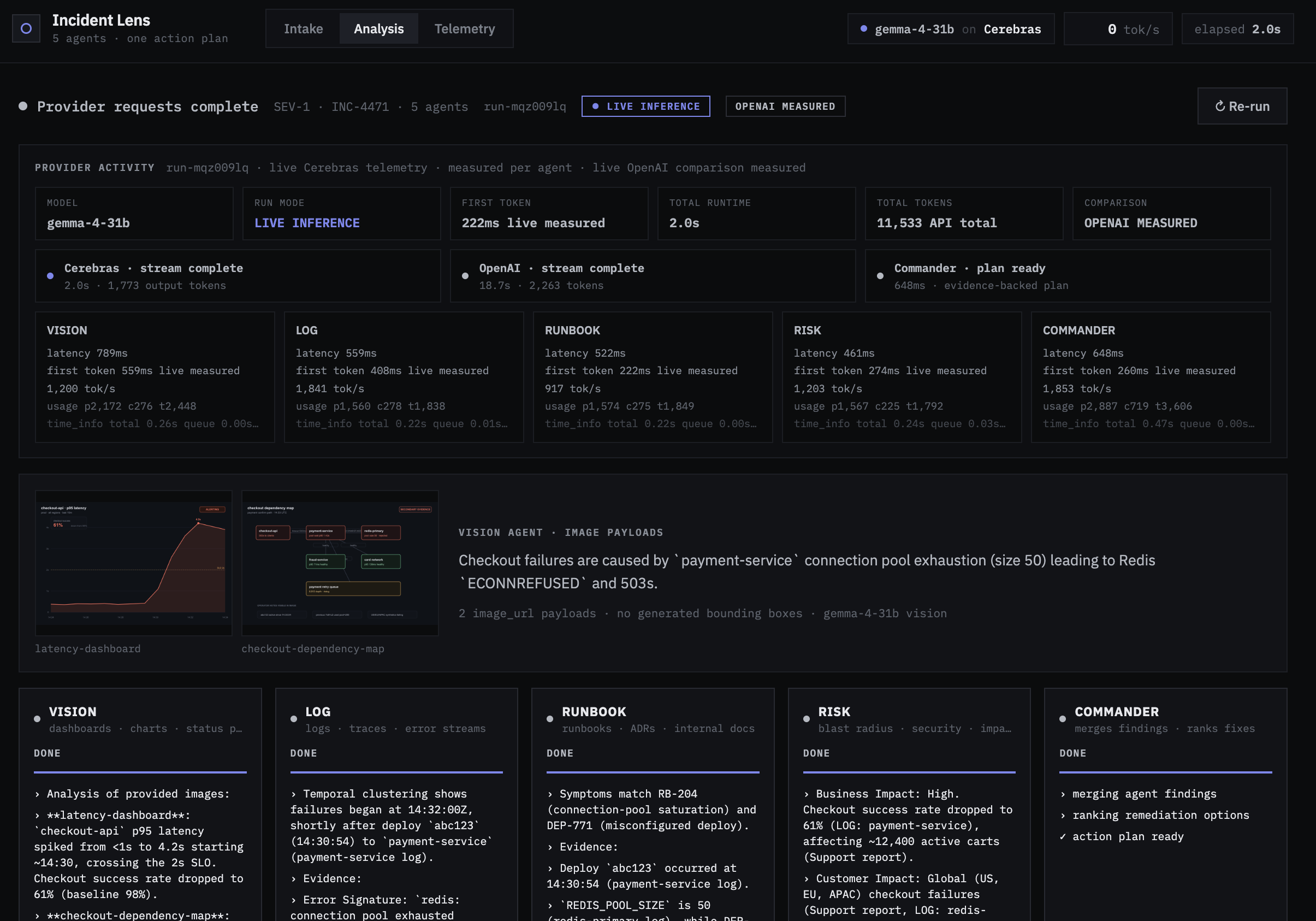Click the RUNBOOK latency 522ms telemetry card
Screen dimensions: 1316x921
pyautogui.click(x=653, y=377)
